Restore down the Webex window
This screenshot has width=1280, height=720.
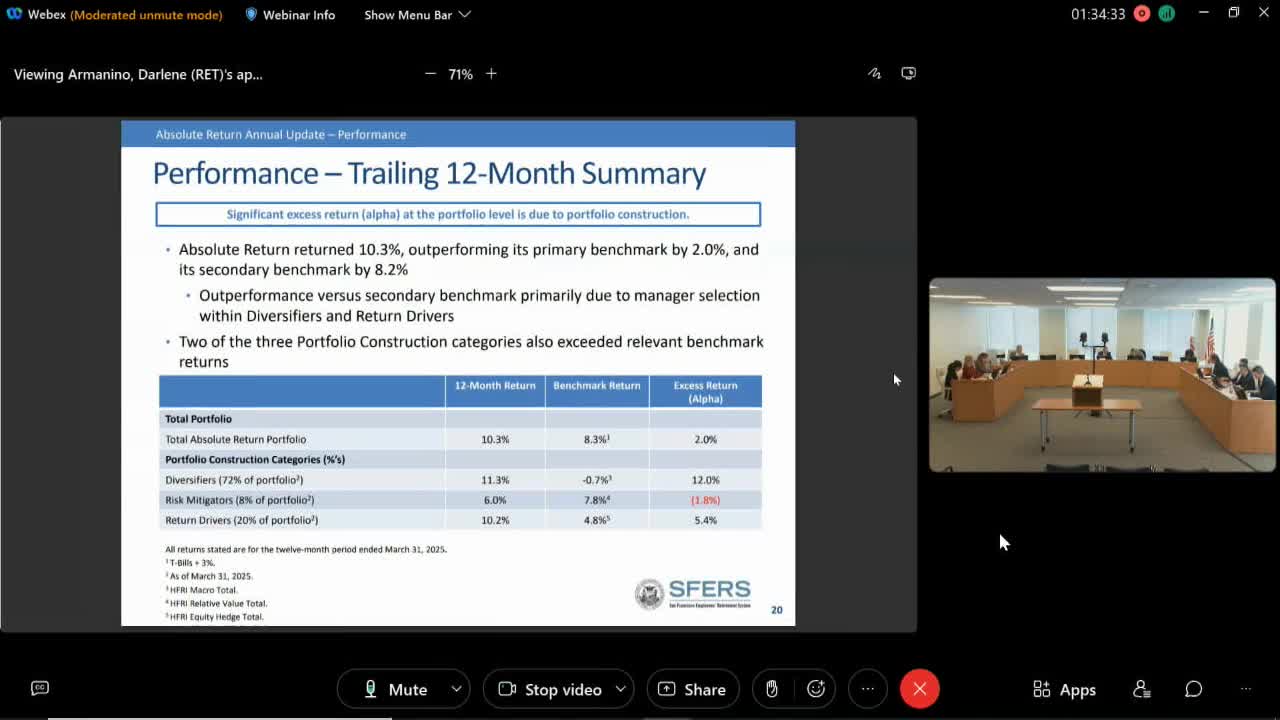coord(1234,13)
